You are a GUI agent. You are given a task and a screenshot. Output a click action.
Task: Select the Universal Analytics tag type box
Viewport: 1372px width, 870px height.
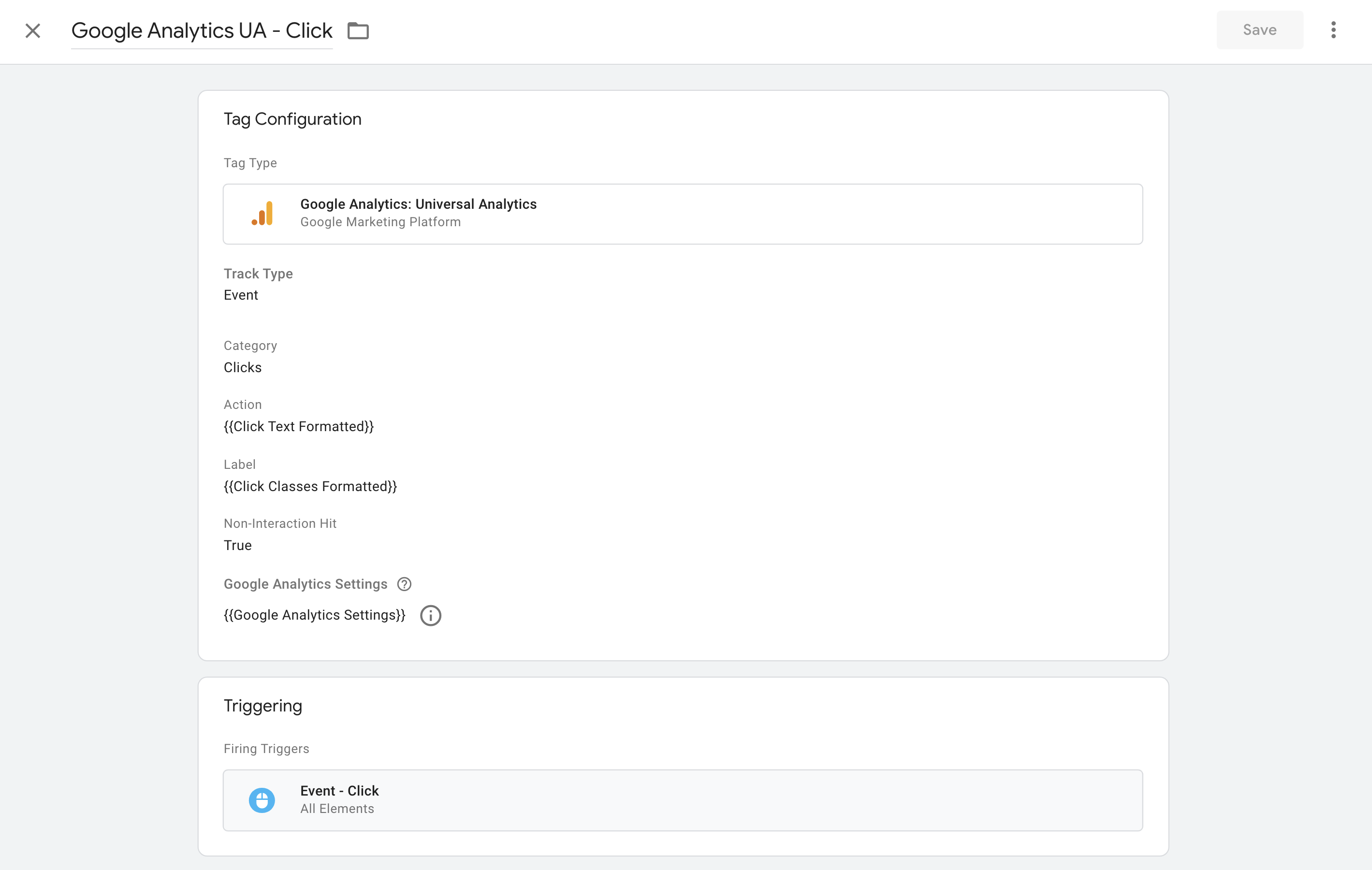pos(683,214)
